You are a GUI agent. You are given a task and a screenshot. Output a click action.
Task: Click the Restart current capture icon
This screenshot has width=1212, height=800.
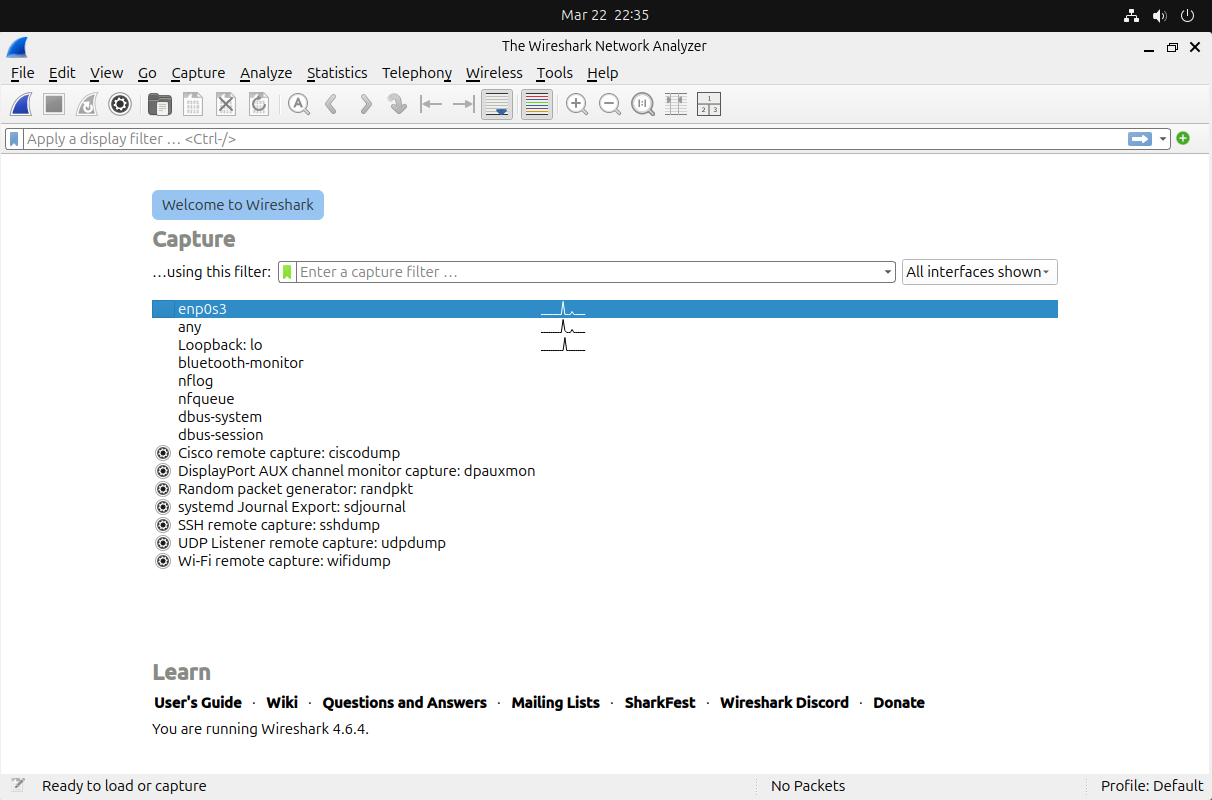[x=87, y=104]
